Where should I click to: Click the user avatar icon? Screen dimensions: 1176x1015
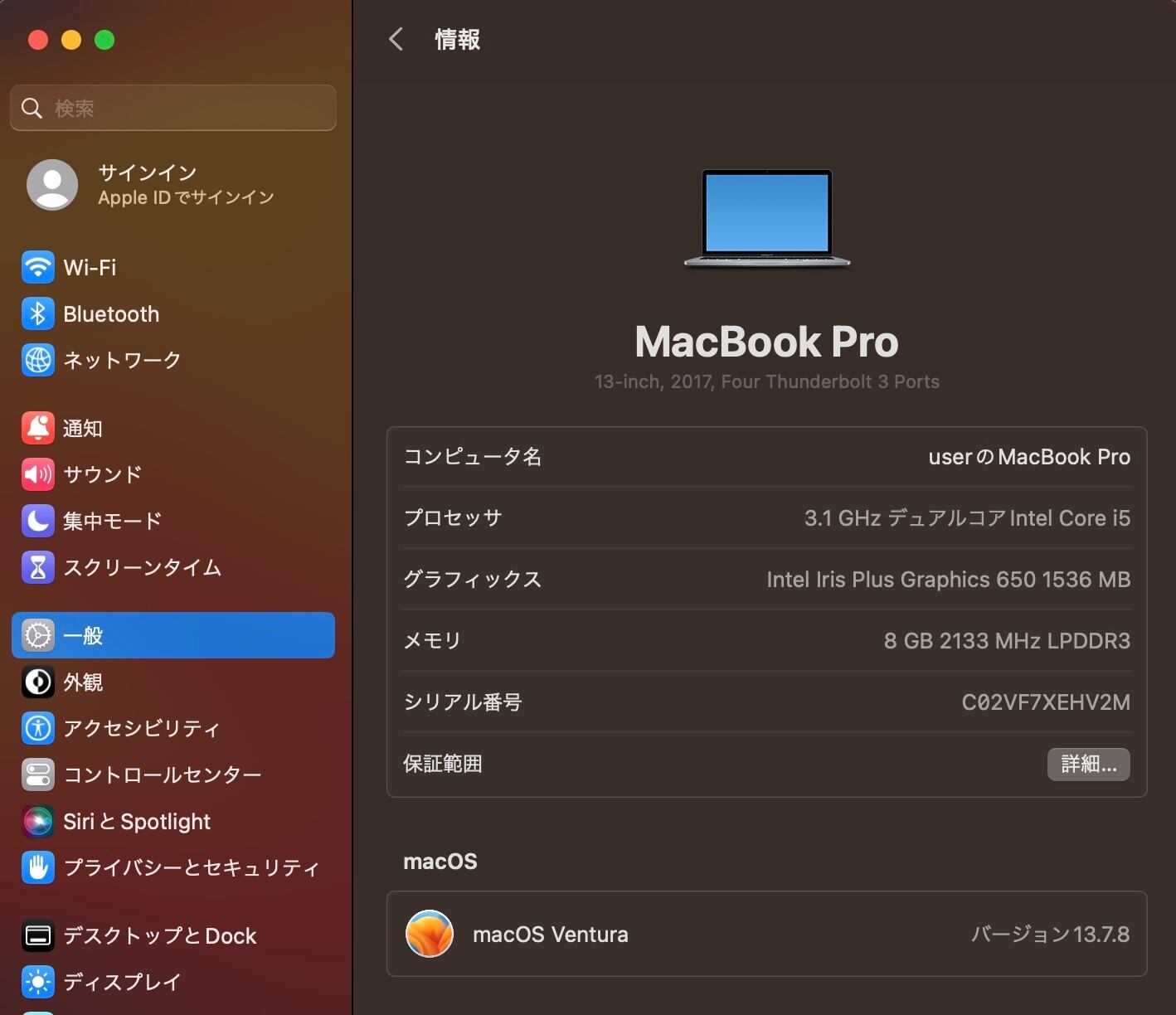(52, 184)
